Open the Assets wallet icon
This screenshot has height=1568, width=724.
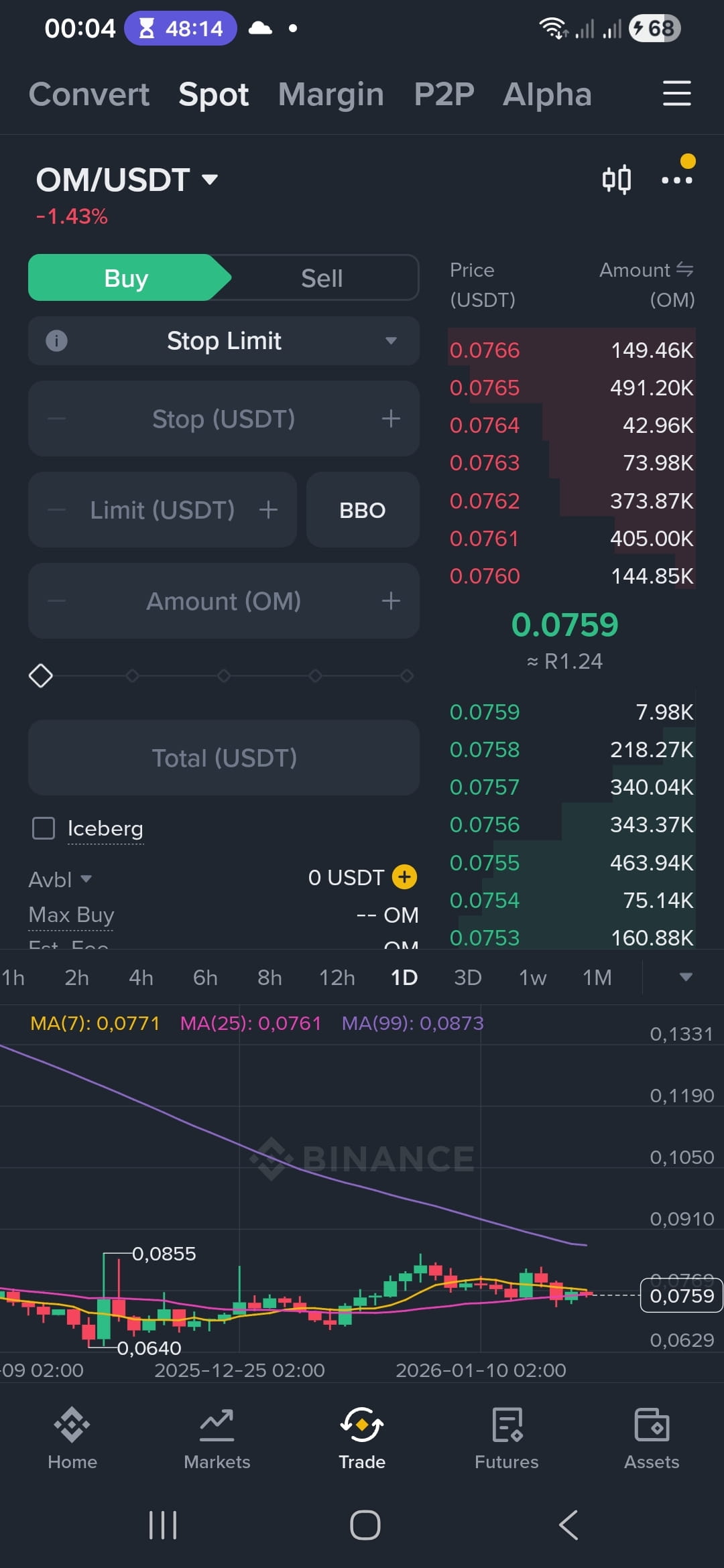coord(652,1424)
